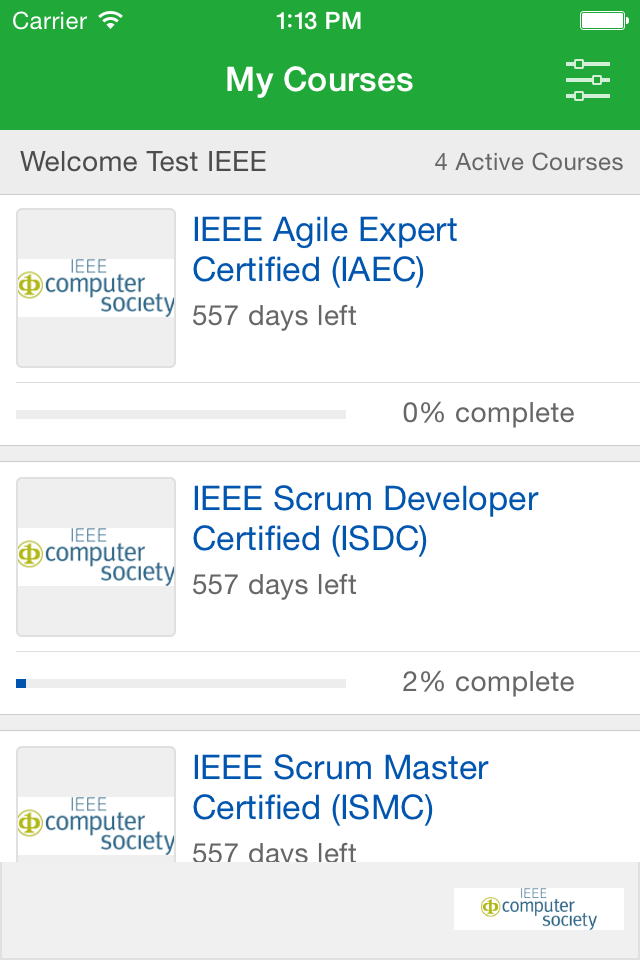Click the Scrum Developer course progress bar

(181, 683)
